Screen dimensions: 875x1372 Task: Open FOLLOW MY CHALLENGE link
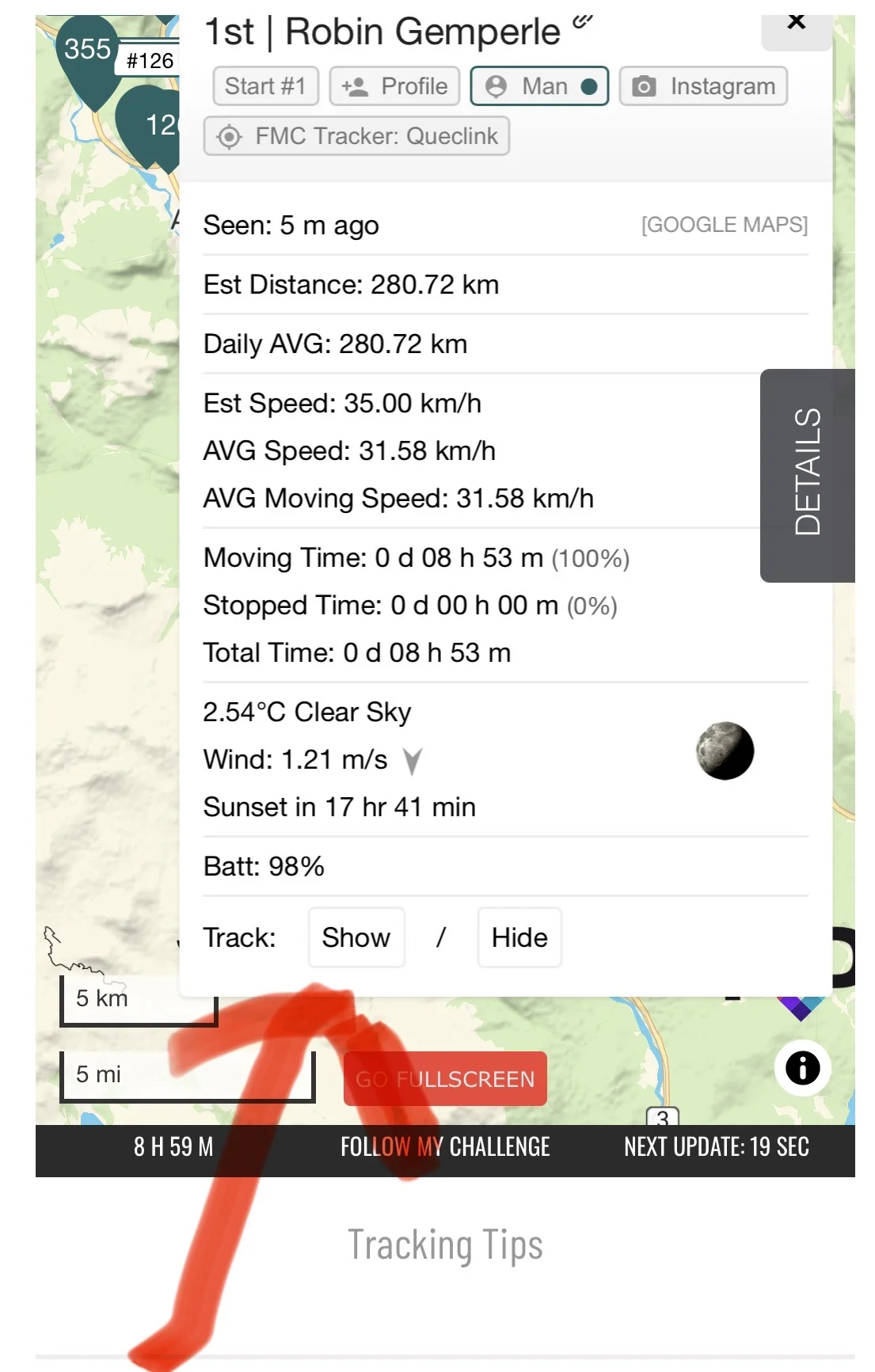[445, 1146]
